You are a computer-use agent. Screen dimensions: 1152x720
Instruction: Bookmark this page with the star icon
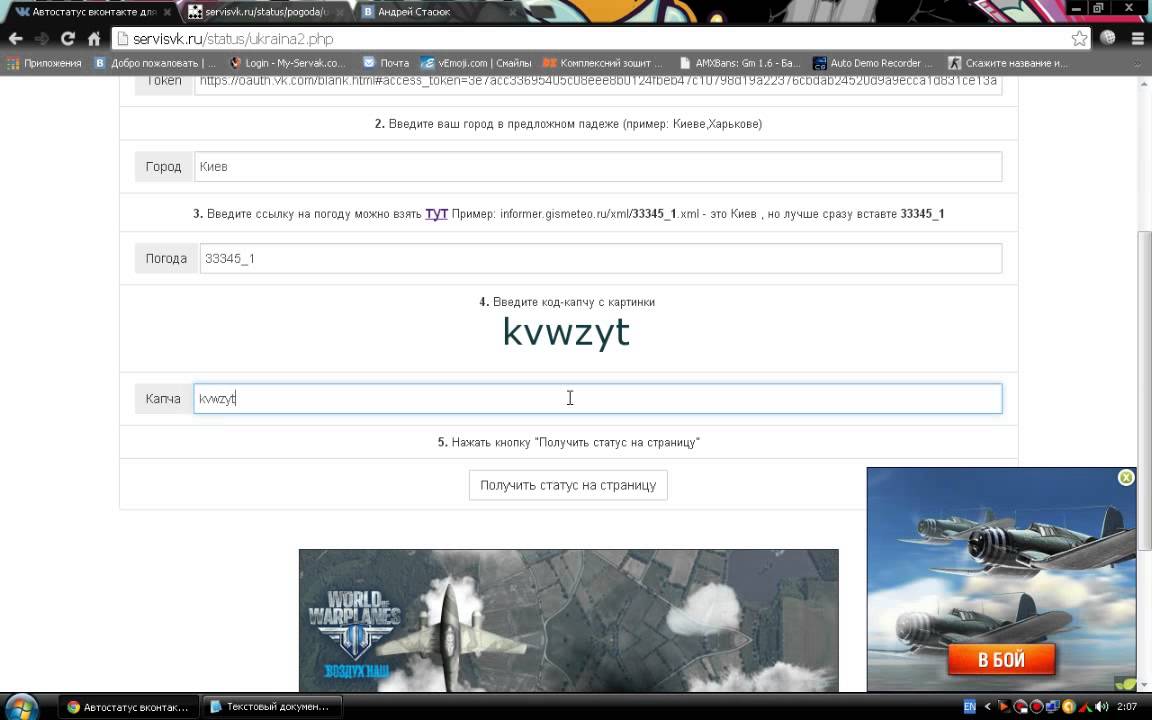pos(1079,39)
